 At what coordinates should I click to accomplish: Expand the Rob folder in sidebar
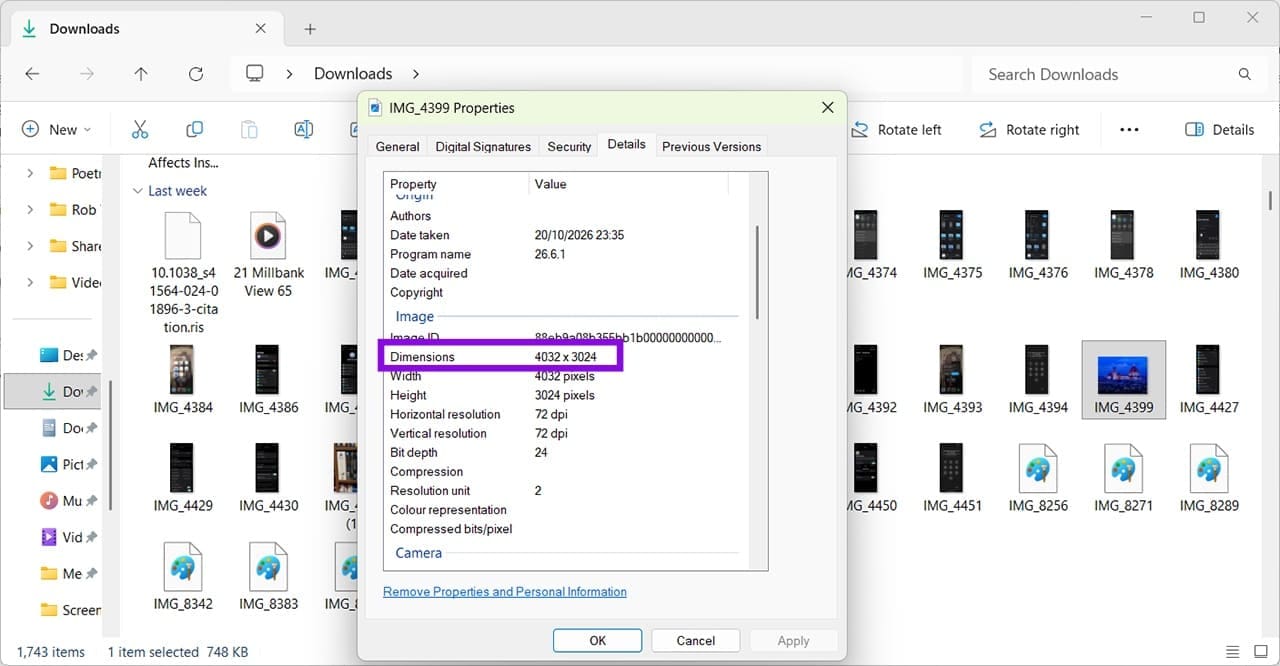tap(30, 210)
